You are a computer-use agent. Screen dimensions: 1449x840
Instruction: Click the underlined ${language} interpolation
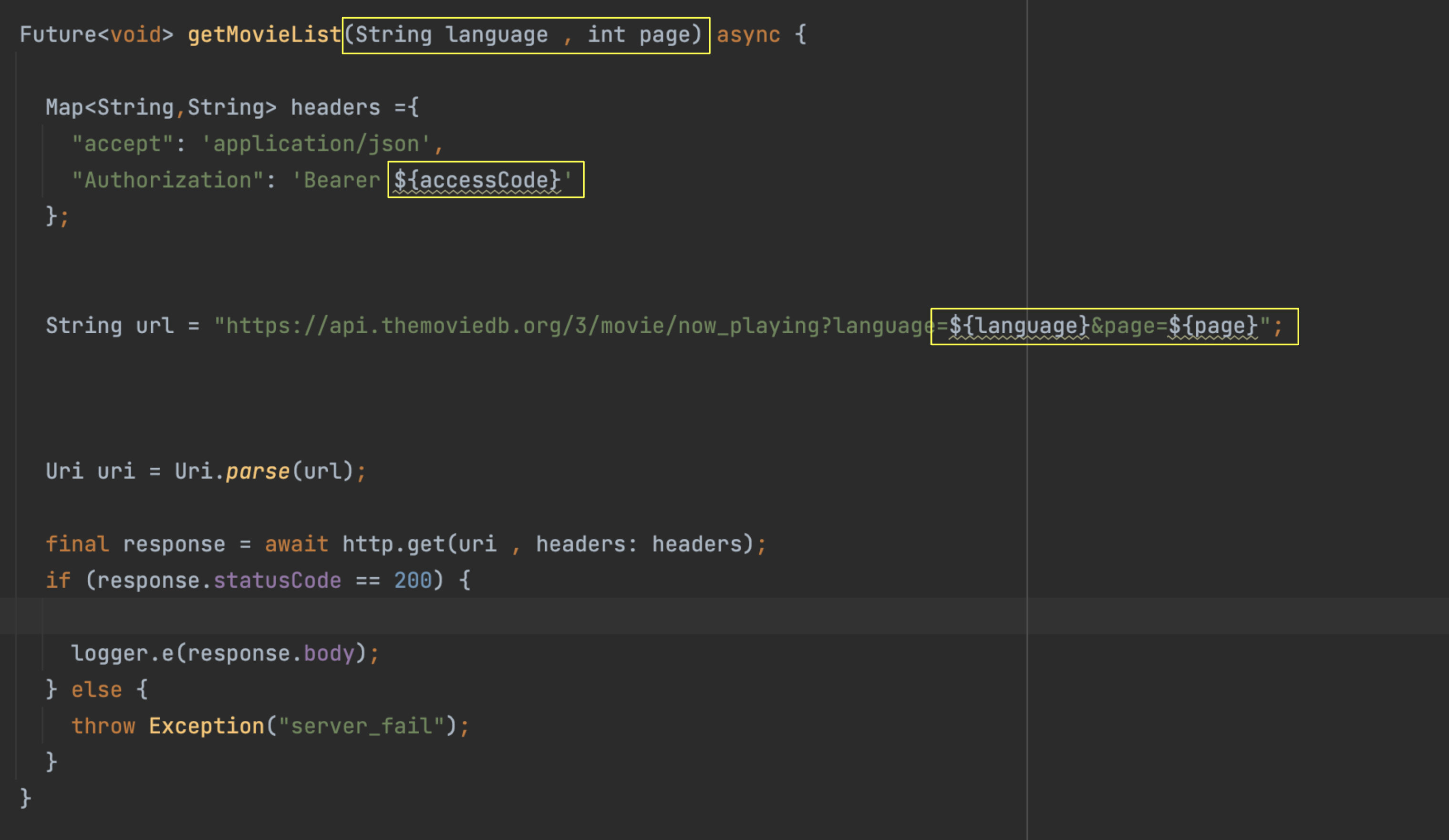coord(1019,327)
